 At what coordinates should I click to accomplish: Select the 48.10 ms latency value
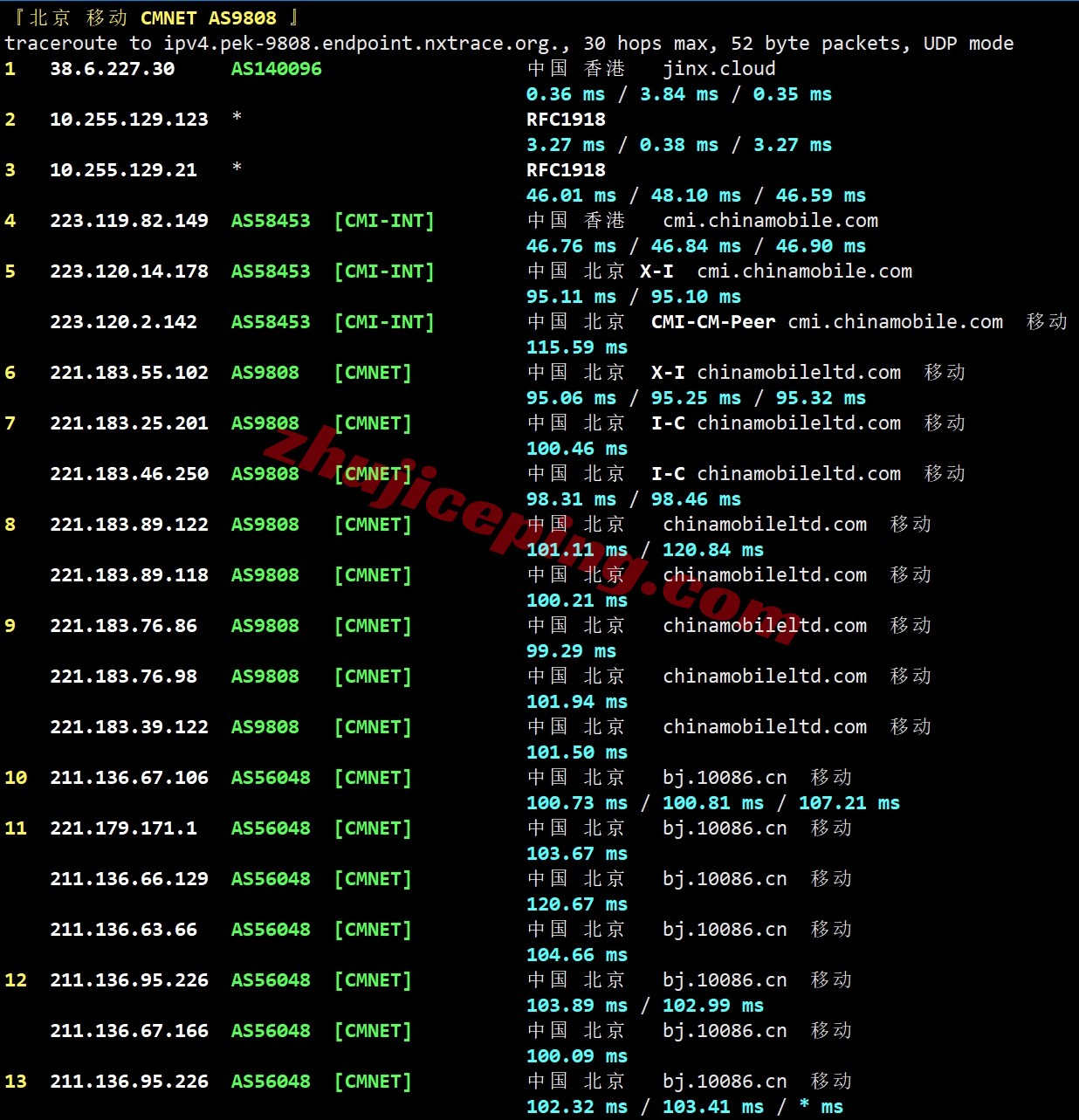[x=696, y=196]
